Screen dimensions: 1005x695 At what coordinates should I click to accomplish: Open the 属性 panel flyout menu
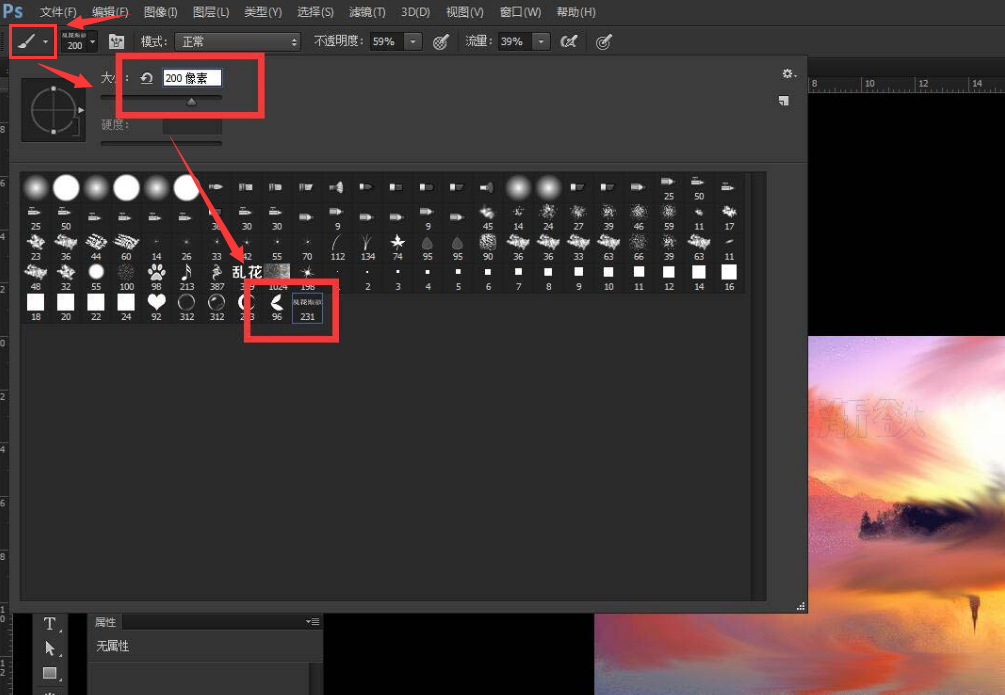[x=312, y=621]
